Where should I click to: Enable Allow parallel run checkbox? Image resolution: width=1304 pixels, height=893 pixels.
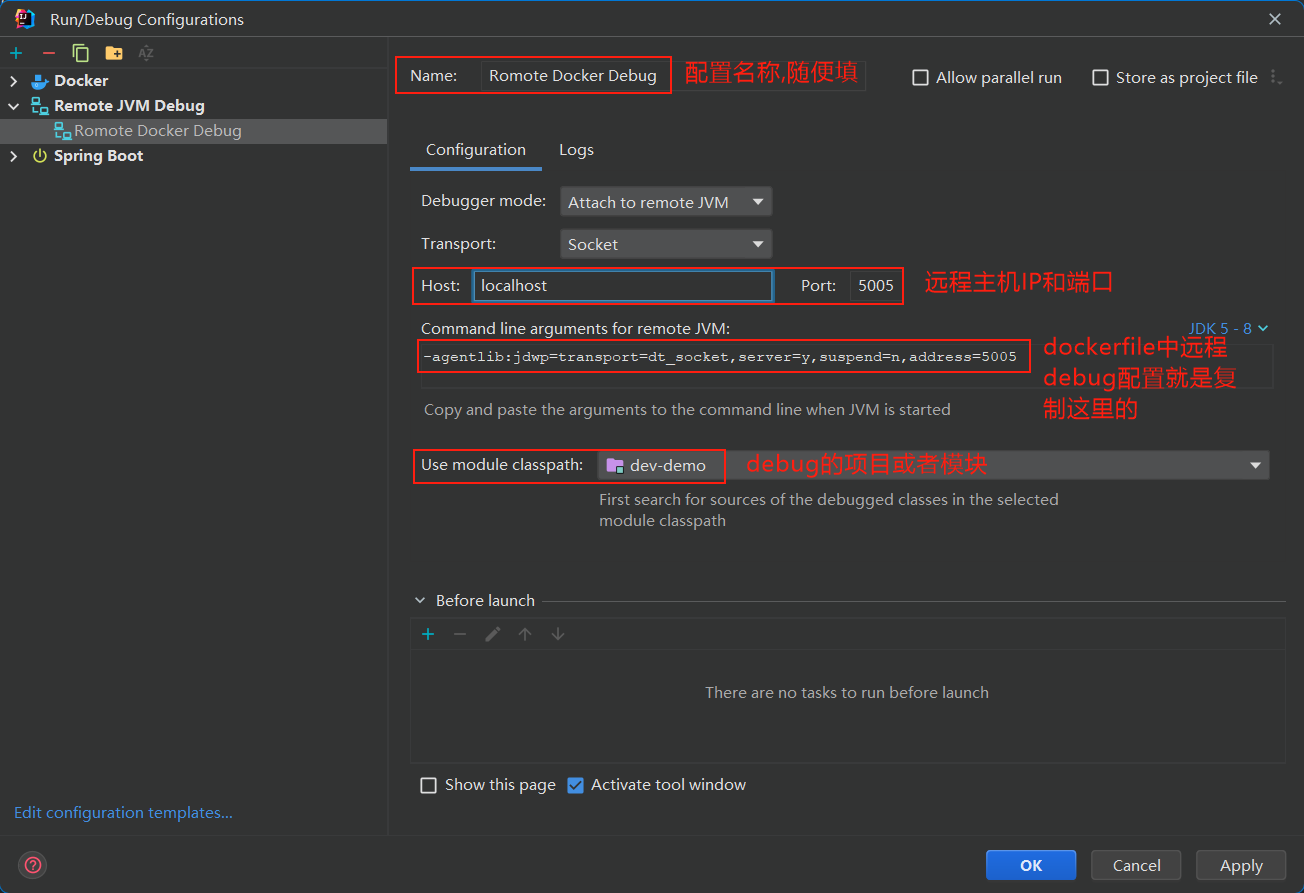[921, 78]
